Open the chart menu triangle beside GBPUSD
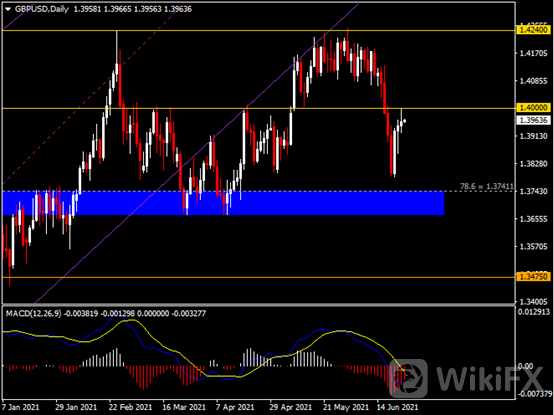Viewport: 554px width, 415px height. click(x=8, y=9)
